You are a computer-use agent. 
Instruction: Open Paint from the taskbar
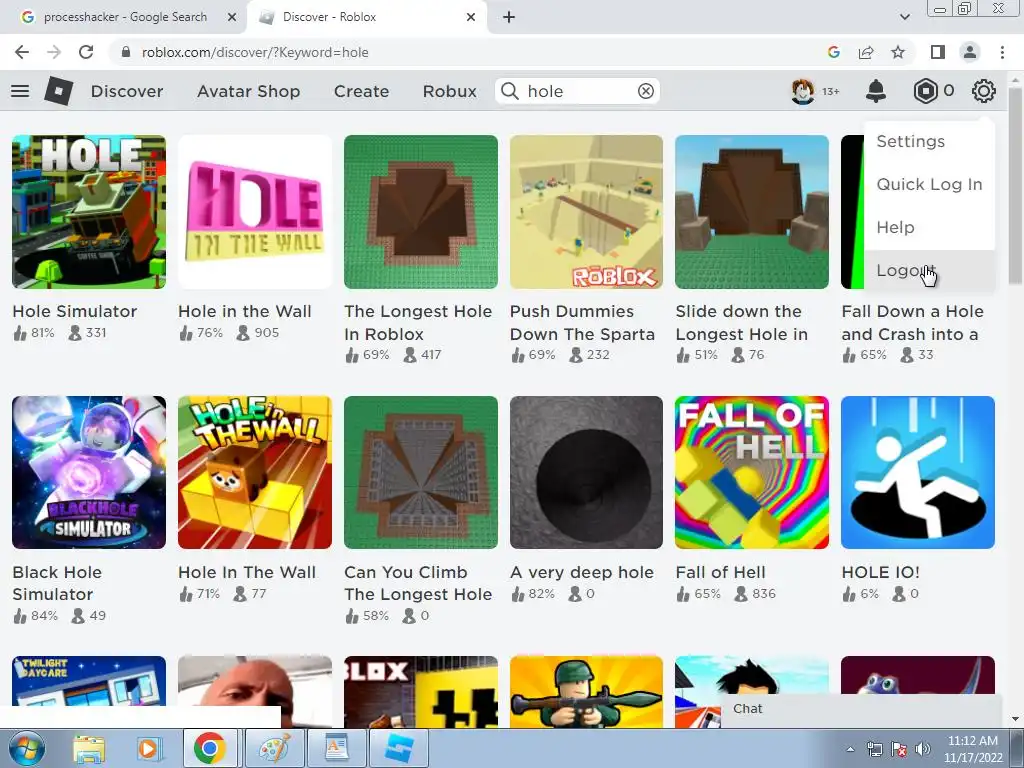(274, 749)
